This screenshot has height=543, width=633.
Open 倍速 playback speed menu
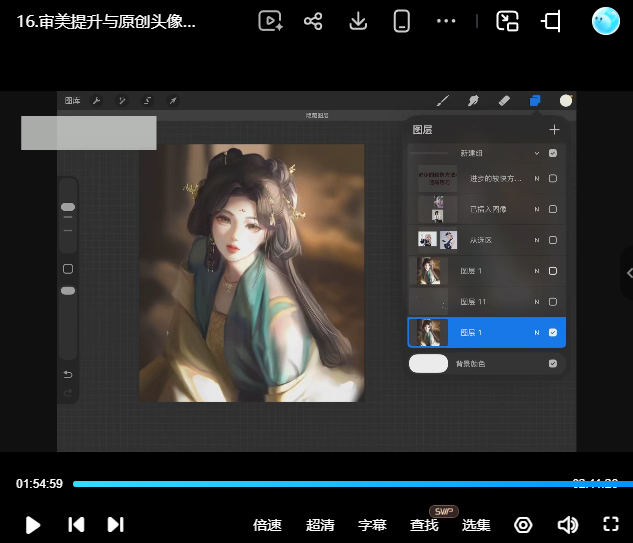(267, 525)
